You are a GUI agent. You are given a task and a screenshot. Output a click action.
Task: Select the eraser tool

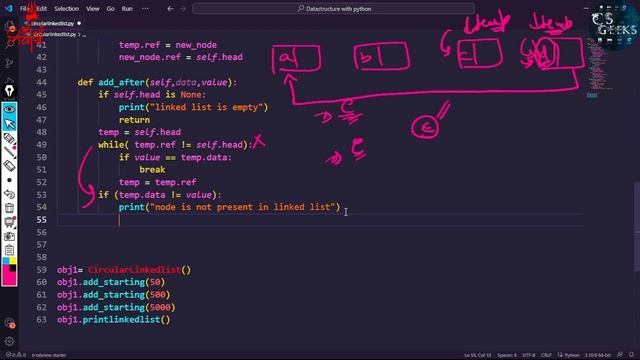point(9,166)
